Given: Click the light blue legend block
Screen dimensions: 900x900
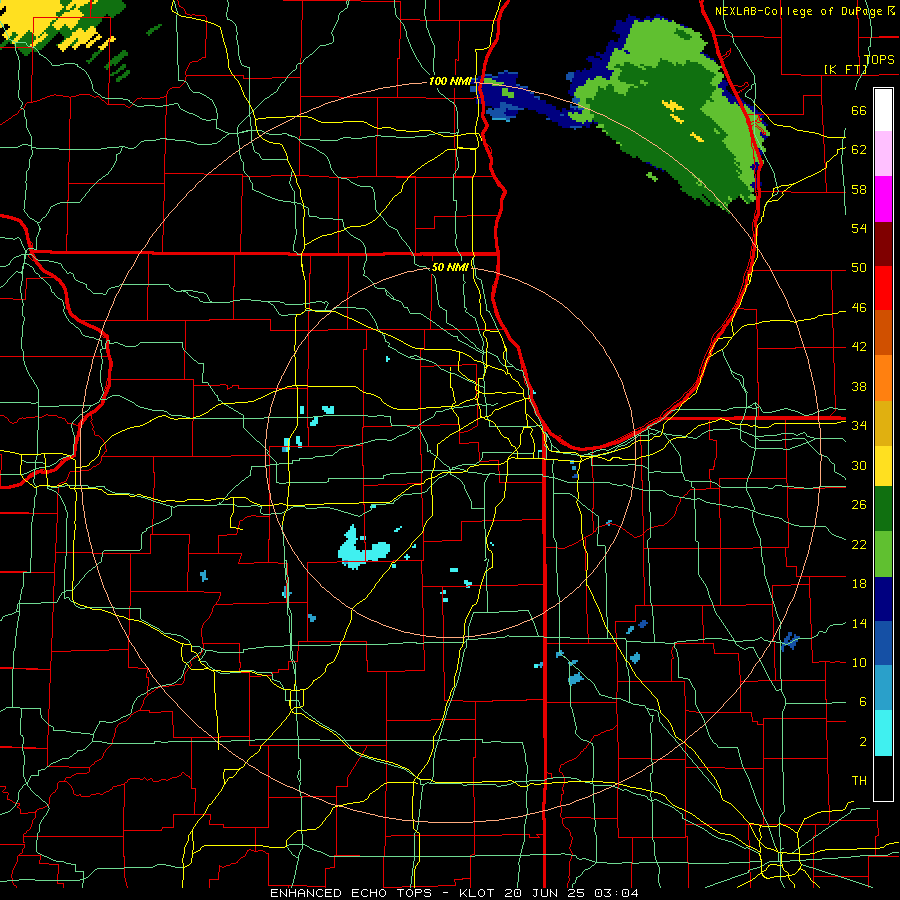Looking at the screenshot, I should click(883, 688).
